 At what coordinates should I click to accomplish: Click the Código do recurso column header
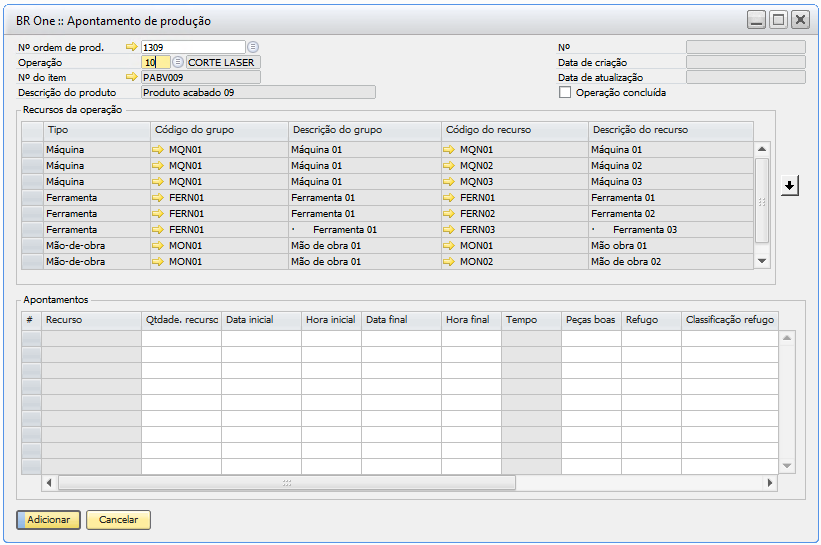pos(515,130)
